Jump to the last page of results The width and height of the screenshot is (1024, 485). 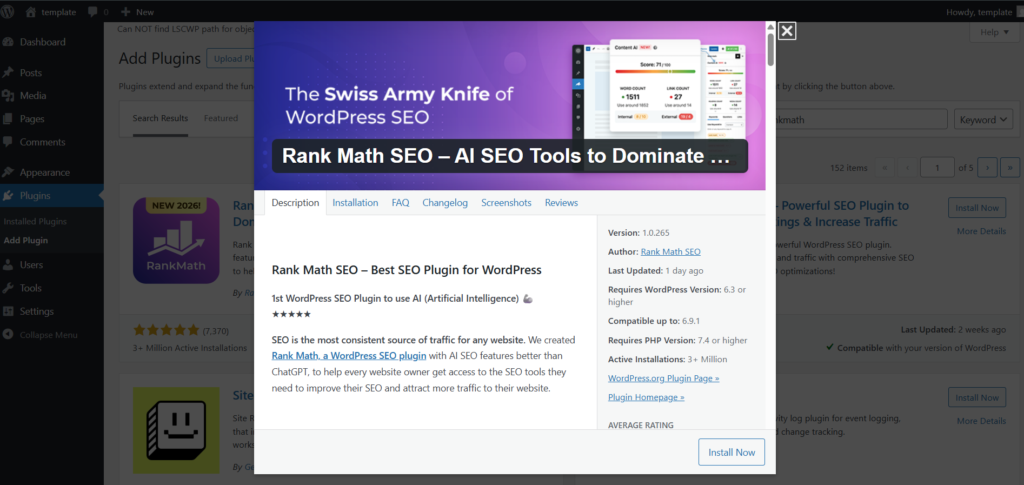[x=1010, y=168]
